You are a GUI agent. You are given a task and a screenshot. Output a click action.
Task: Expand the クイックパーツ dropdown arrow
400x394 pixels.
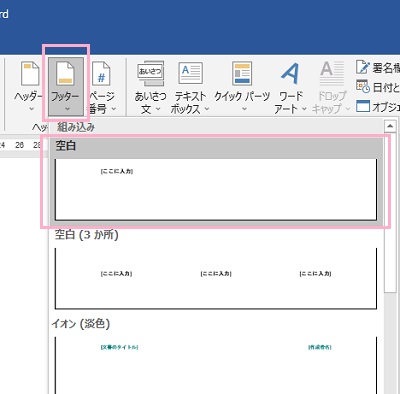[244, 109]
